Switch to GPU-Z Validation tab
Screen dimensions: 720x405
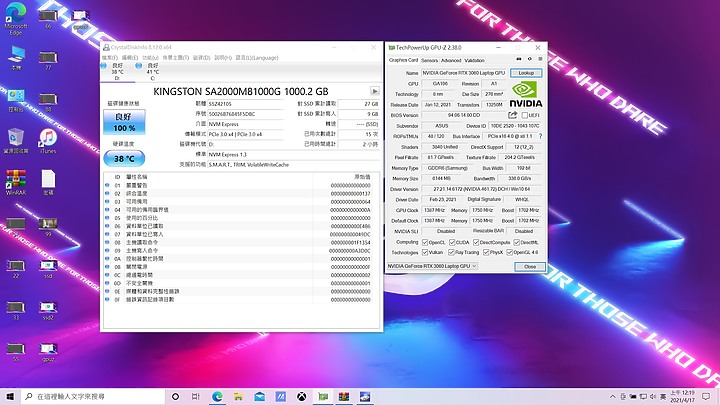(x=474, y=61)
